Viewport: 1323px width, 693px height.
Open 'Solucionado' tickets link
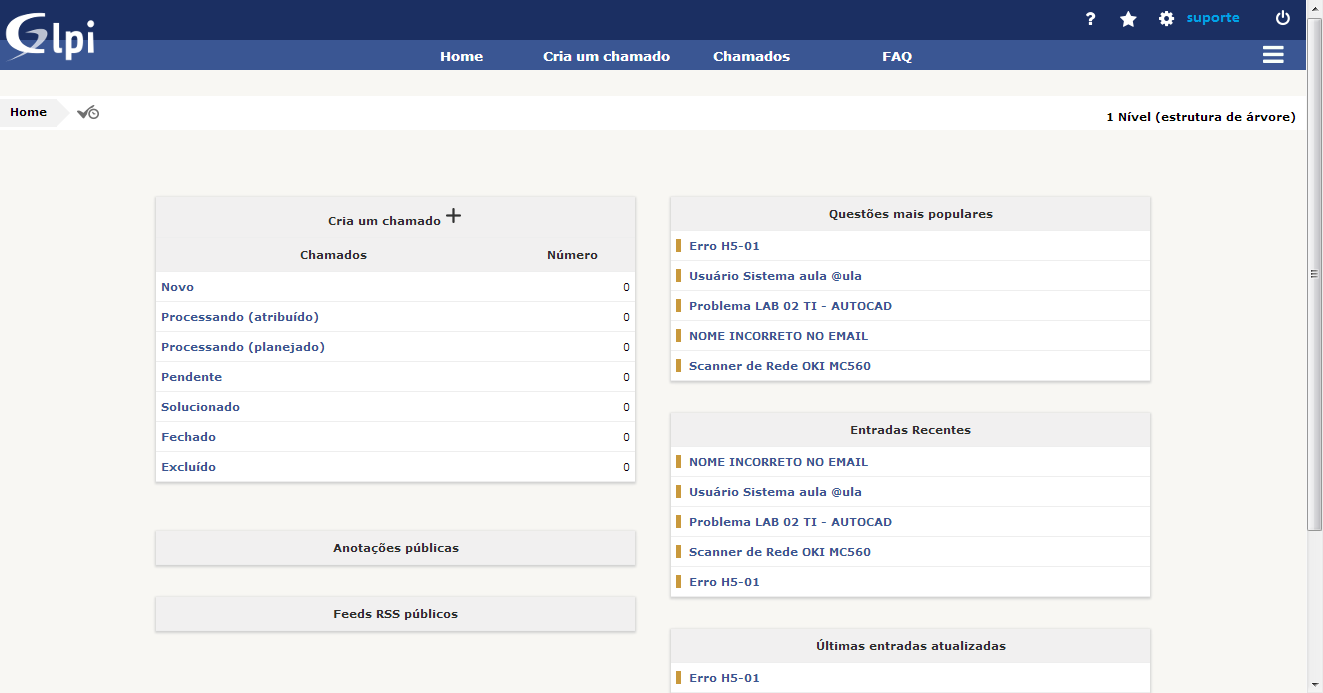(200, 407)
